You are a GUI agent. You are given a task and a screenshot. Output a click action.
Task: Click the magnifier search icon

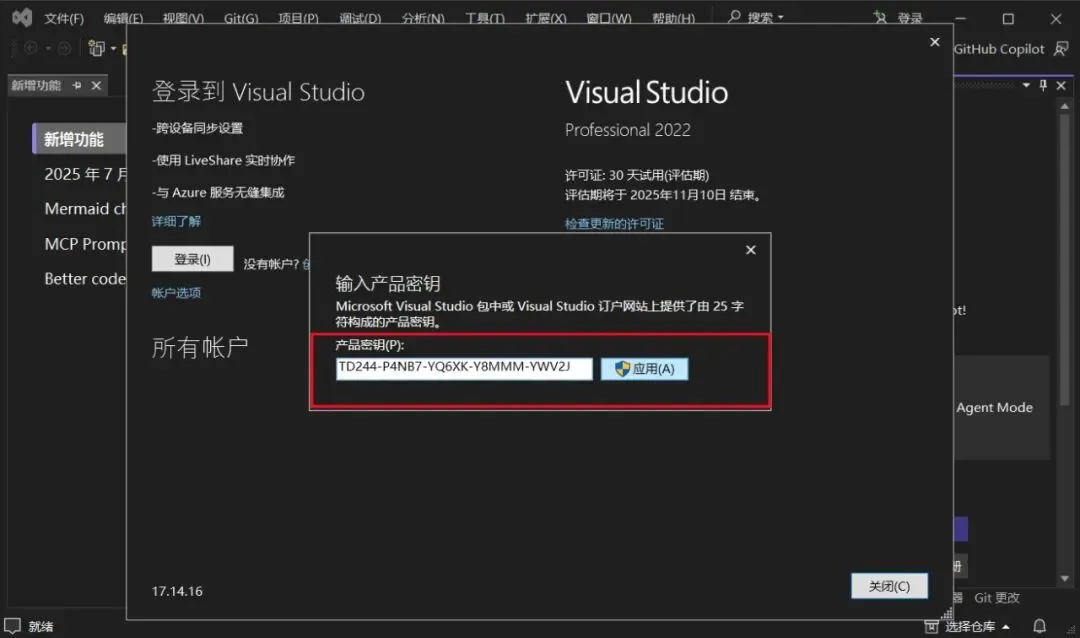(x=735, y=17)
